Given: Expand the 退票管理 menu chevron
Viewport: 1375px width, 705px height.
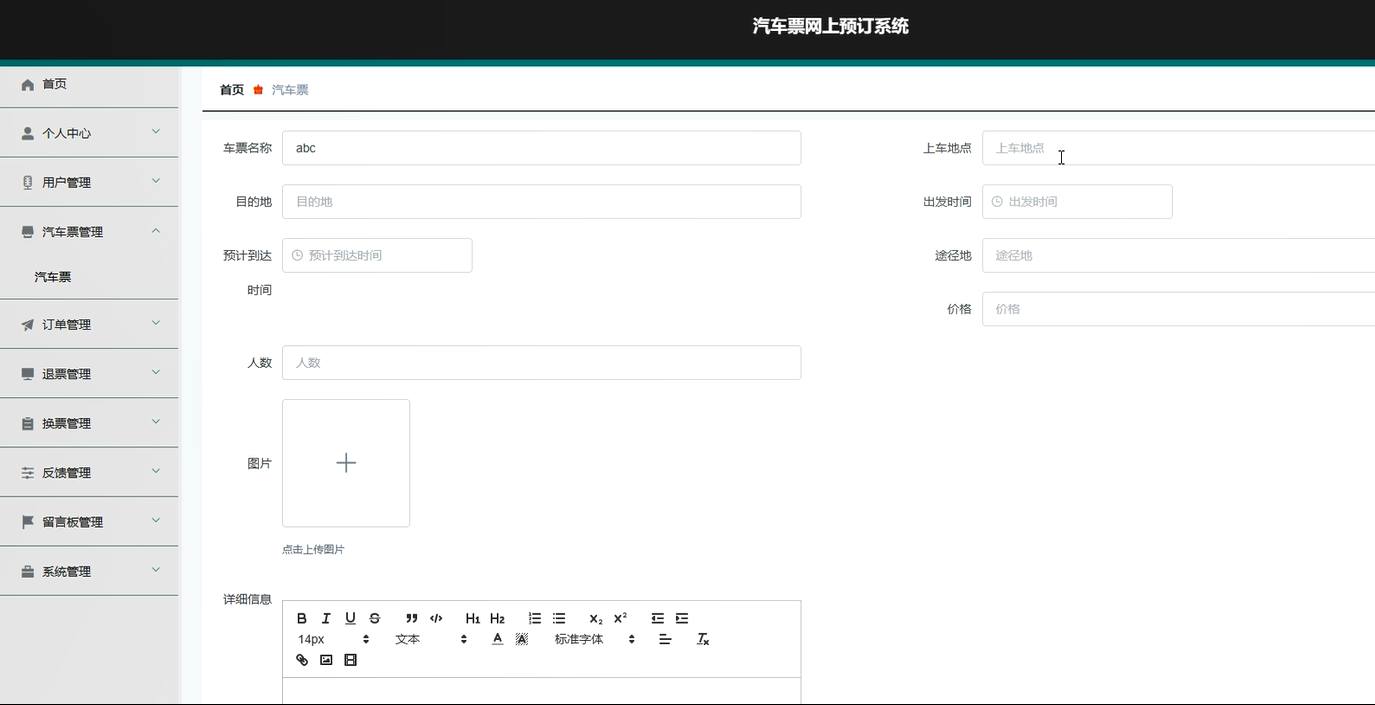Looking at the screenshot, I should [x=156, y=372].
